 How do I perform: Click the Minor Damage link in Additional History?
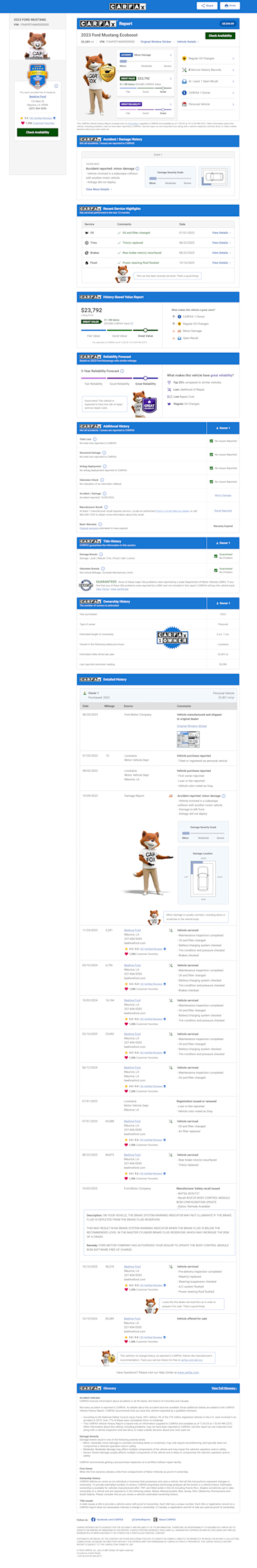pyautogui.click(x=223, y=495)
